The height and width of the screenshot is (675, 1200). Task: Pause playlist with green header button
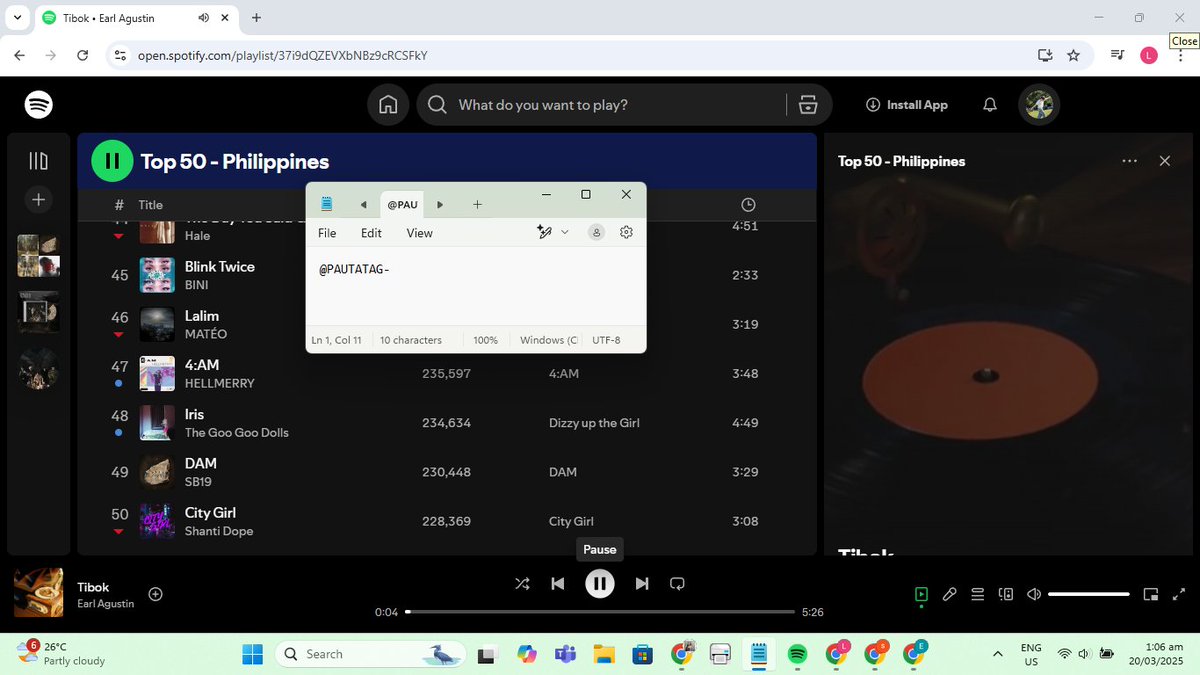[x=112, y=161]
